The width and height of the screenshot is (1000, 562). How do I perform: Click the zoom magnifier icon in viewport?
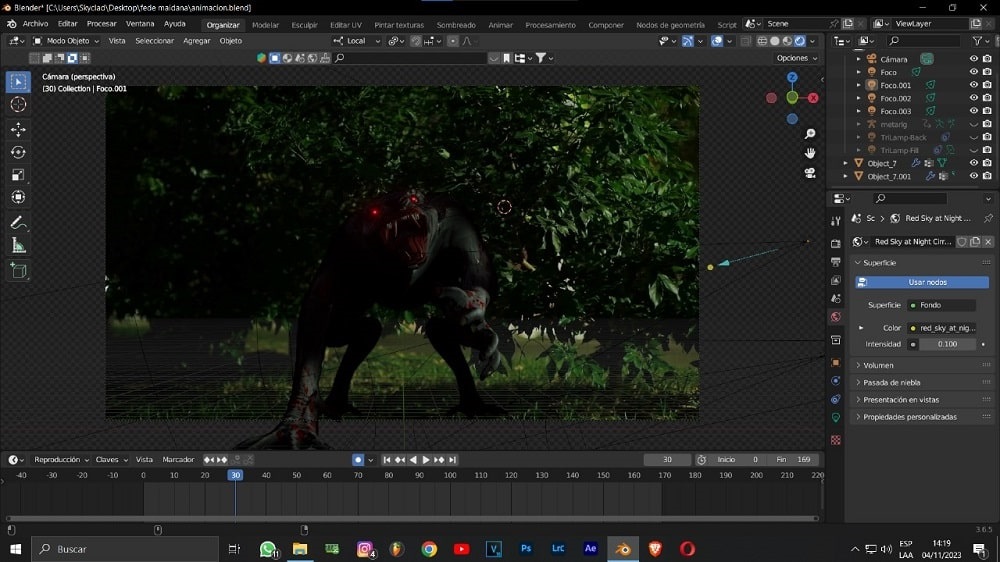(x=810, y=134)
